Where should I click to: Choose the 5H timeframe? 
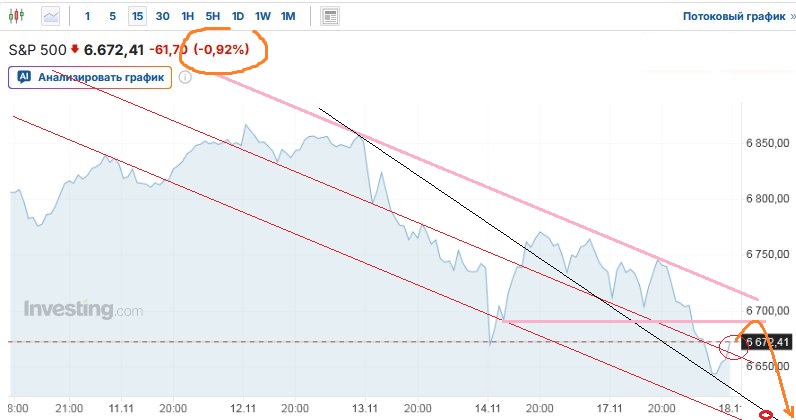pos(212,16)
